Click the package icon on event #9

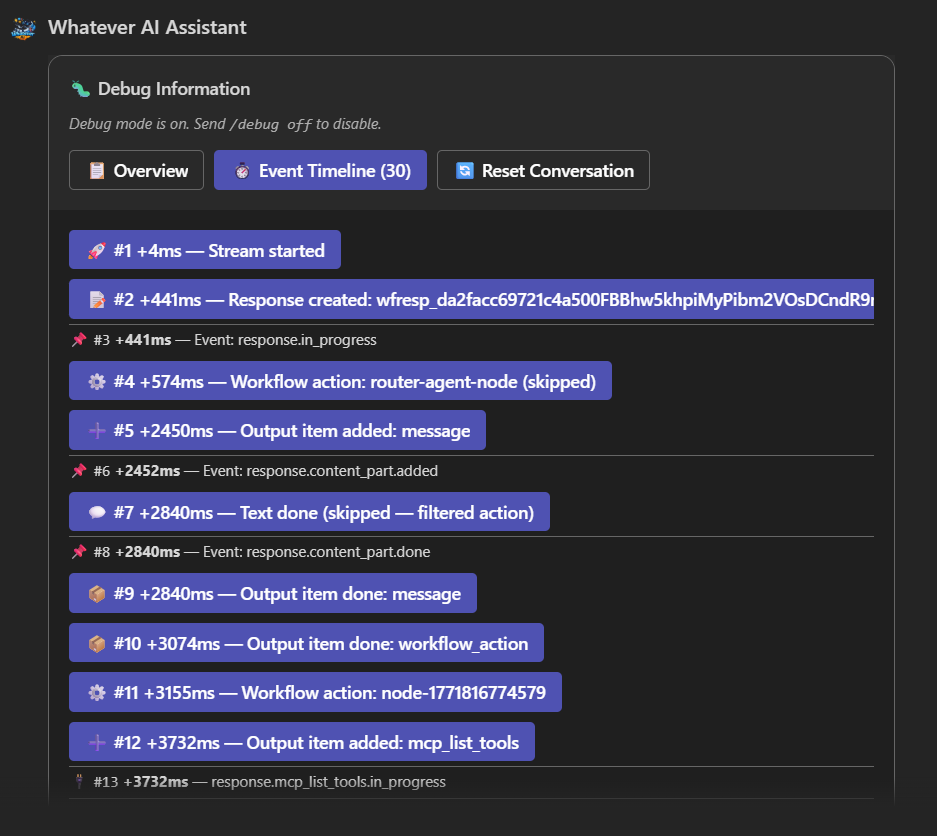[96, 594]
